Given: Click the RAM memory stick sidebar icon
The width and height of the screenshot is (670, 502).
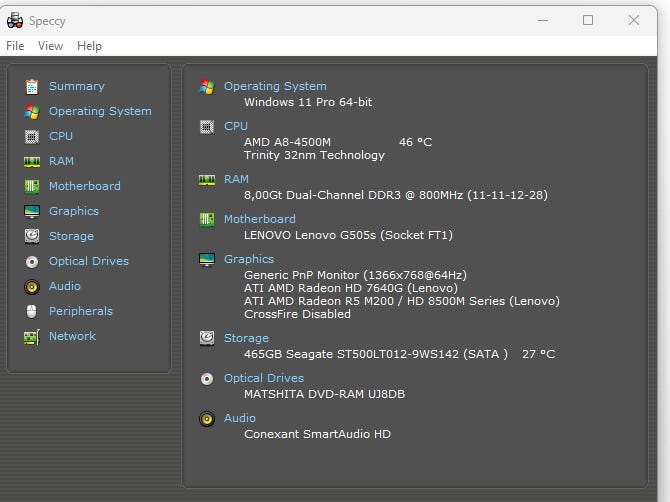Looking at the screenshot, I should 32,161.
